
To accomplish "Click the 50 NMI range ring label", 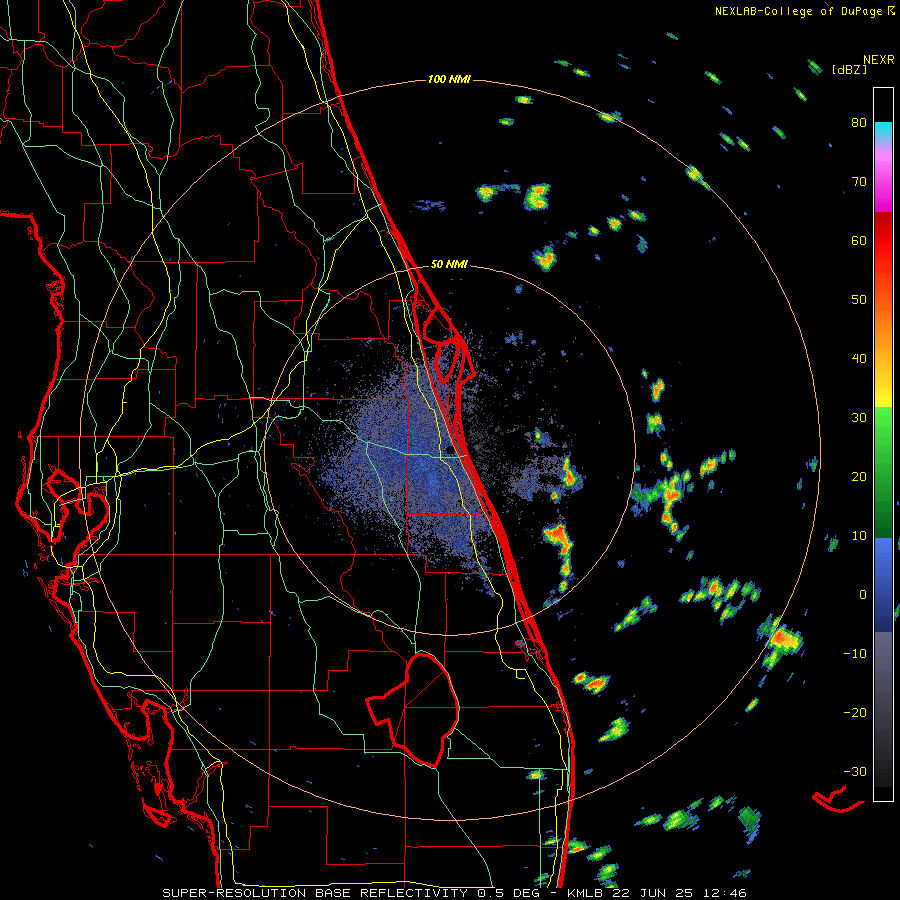I will [449, 265].
